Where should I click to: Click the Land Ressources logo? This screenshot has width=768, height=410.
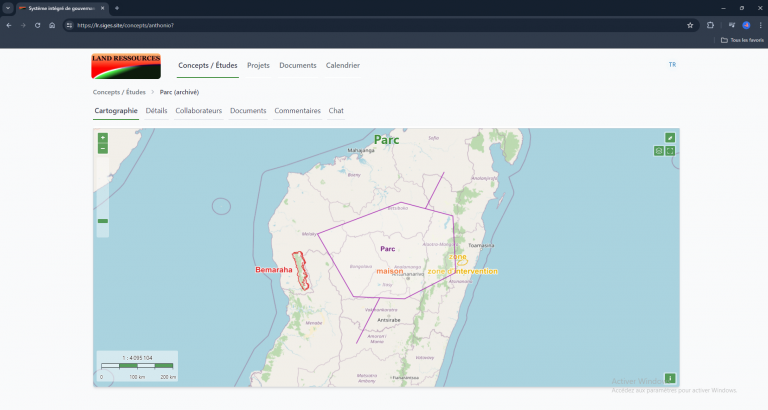[126, 66]
